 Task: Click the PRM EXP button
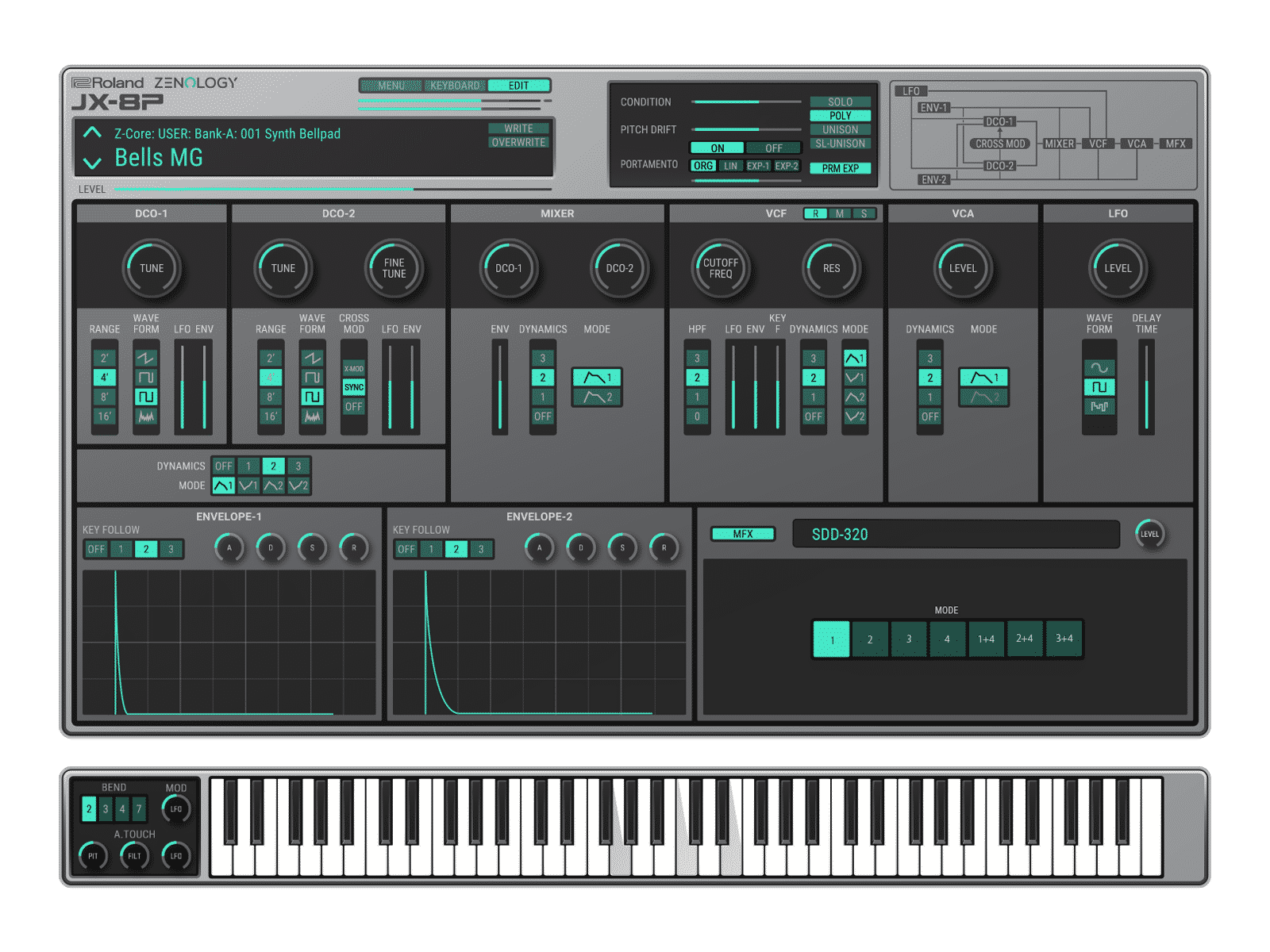(x=840, y=168)
